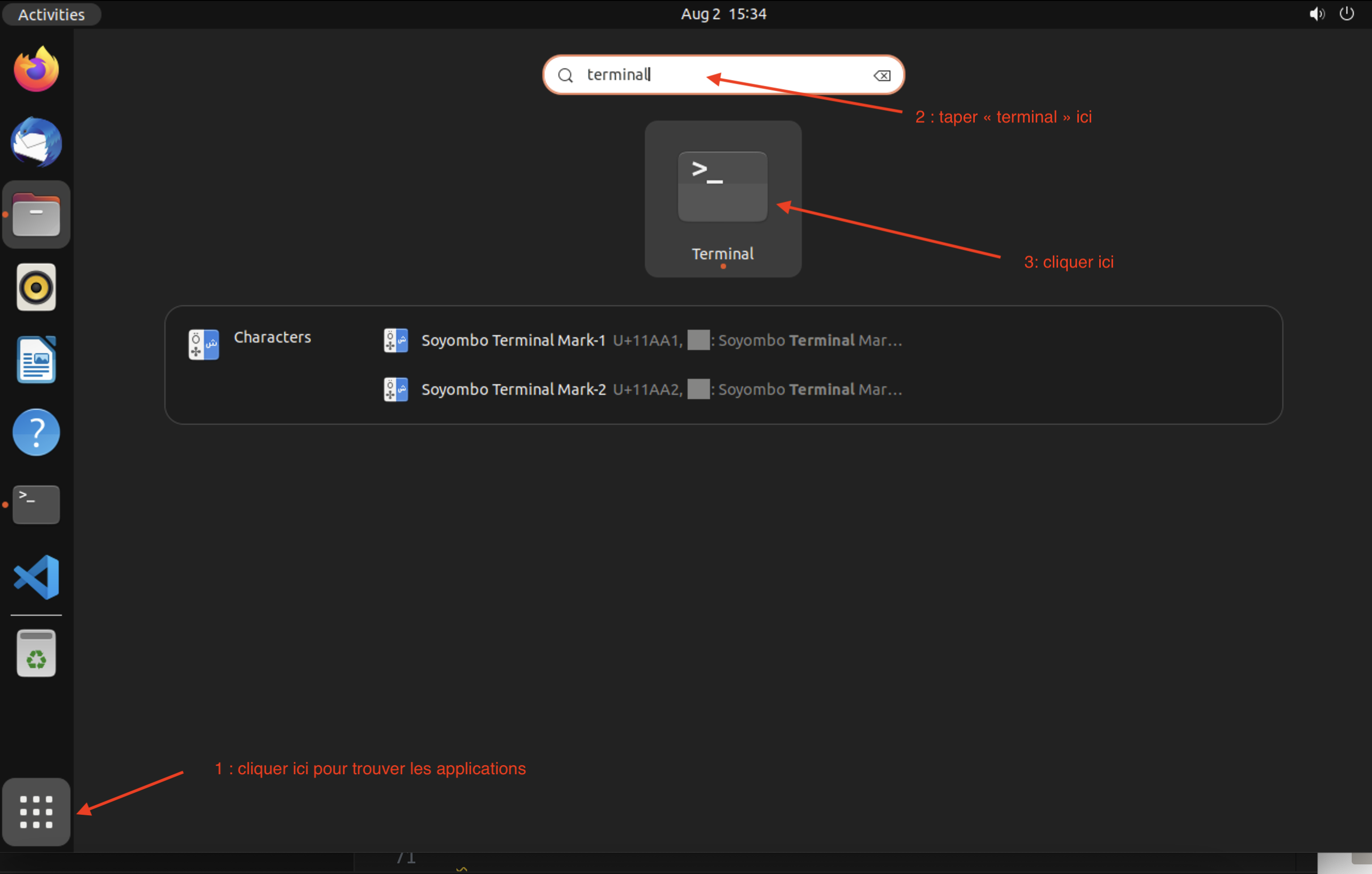Viewport: 1372px width, 874px height.
Task: Show the applications grid
Action: pos(36,813)
